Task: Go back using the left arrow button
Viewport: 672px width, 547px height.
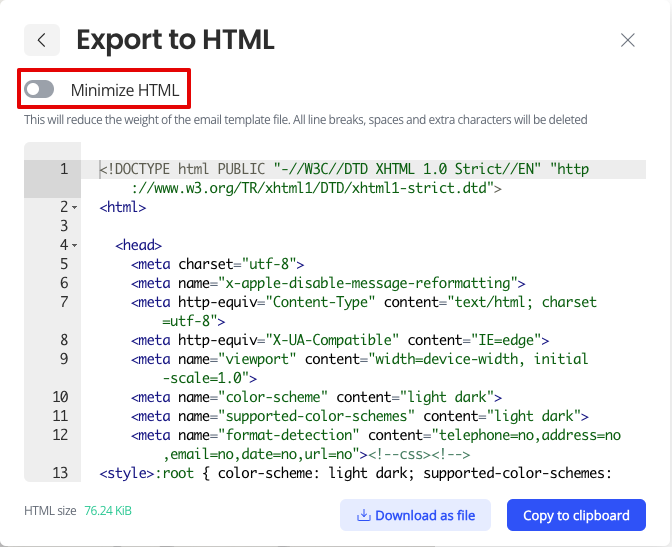Action: (x=42, y=40)
